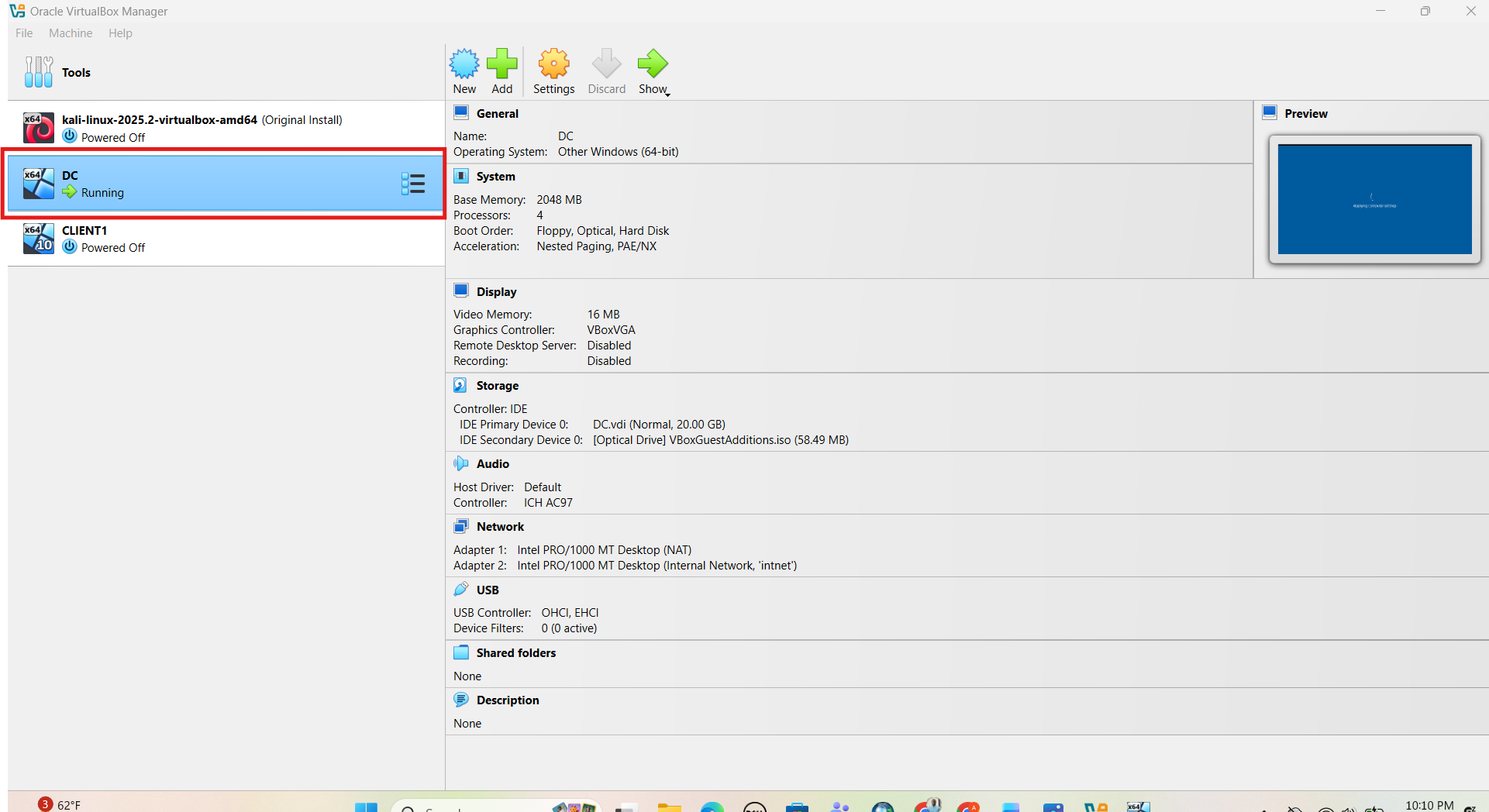
Task: Click the power-off status icon under kali-linux
Action: pyautogui.click(x=70, y=136)
